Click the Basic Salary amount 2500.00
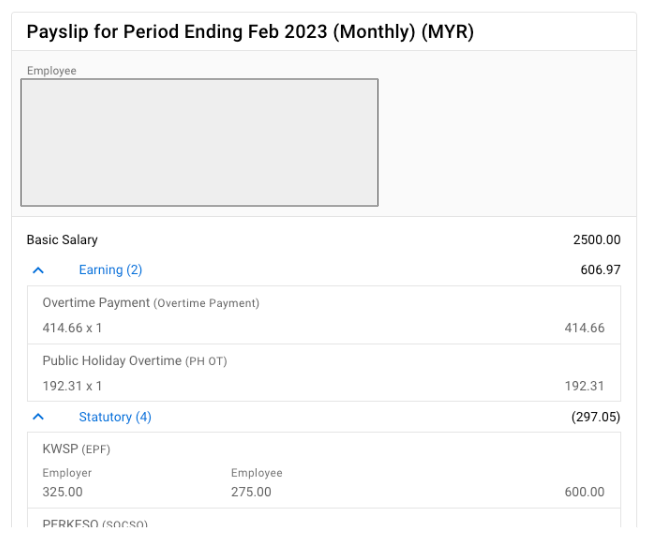Image resolution: width=650 pixels, height=536 pixels. coord(597,240)
